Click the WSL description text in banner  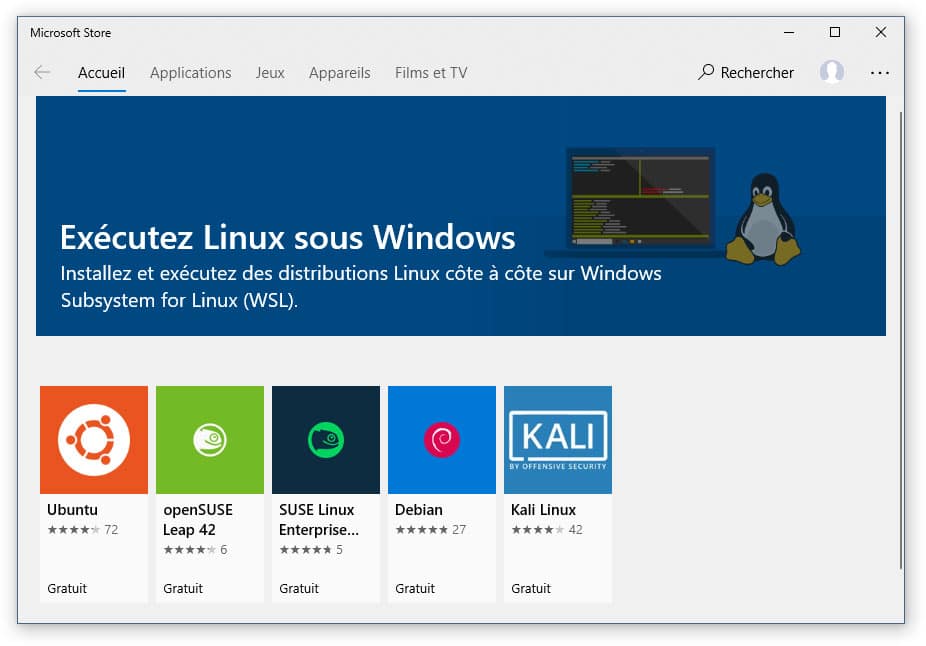tap(361, 287)
